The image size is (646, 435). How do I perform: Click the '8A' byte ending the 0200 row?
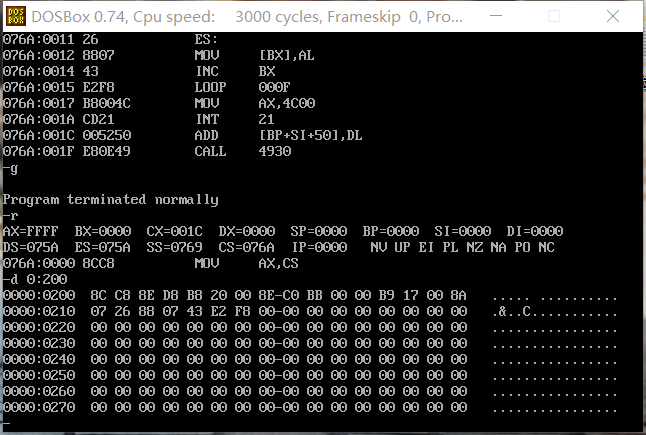(459, 295)
